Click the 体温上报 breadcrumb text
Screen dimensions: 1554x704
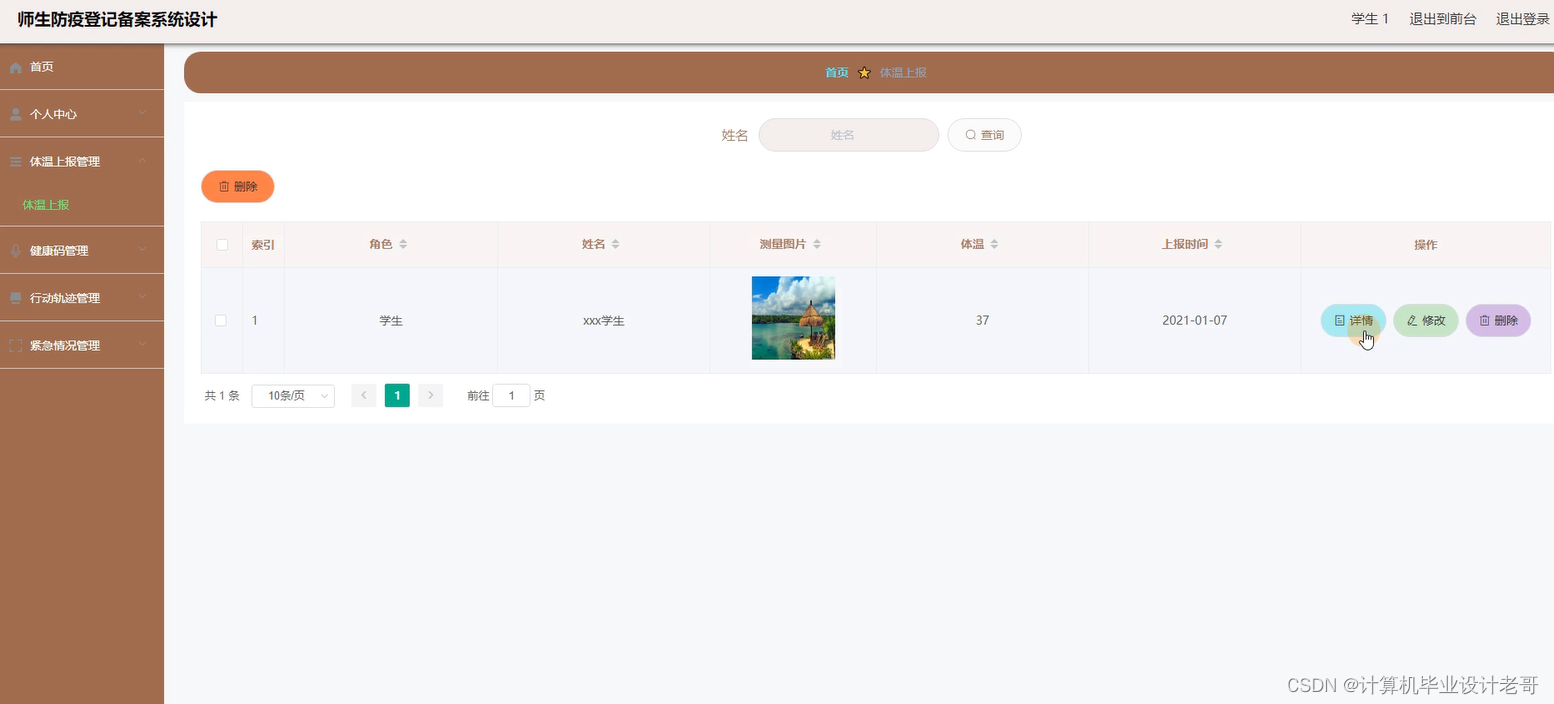point(903,73)
